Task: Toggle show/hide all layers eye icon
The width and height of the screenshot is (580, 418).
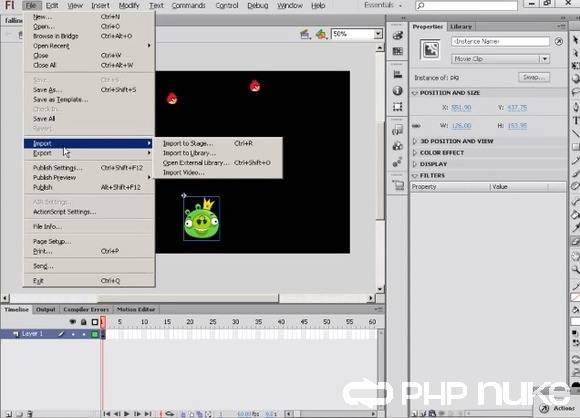Action: [x=73, y=322]
